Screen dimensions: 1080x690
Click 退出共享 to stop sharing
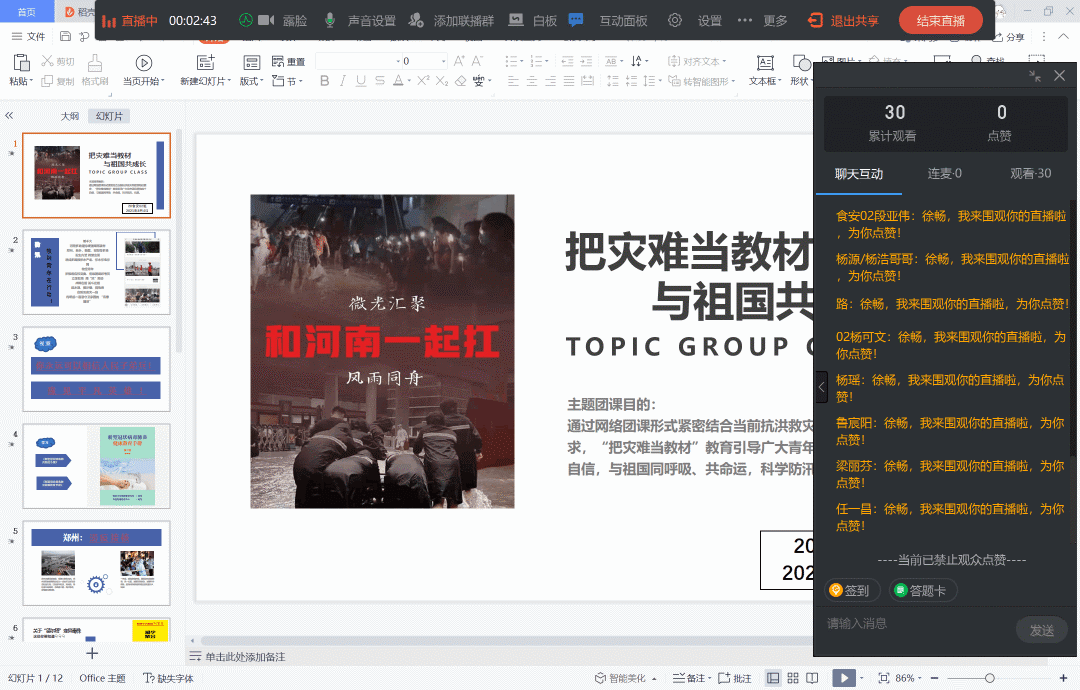(844, 21)
